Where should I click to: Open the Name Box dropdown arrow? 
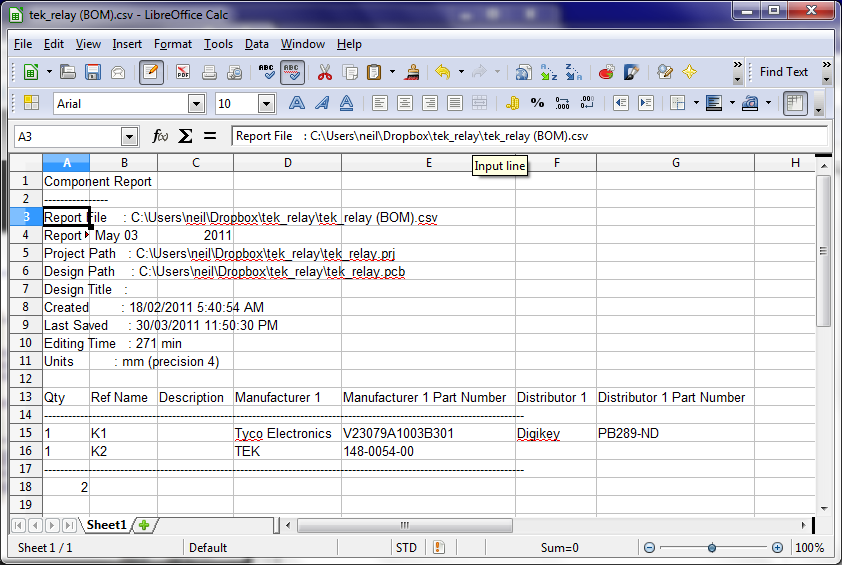tap(129, 137)
